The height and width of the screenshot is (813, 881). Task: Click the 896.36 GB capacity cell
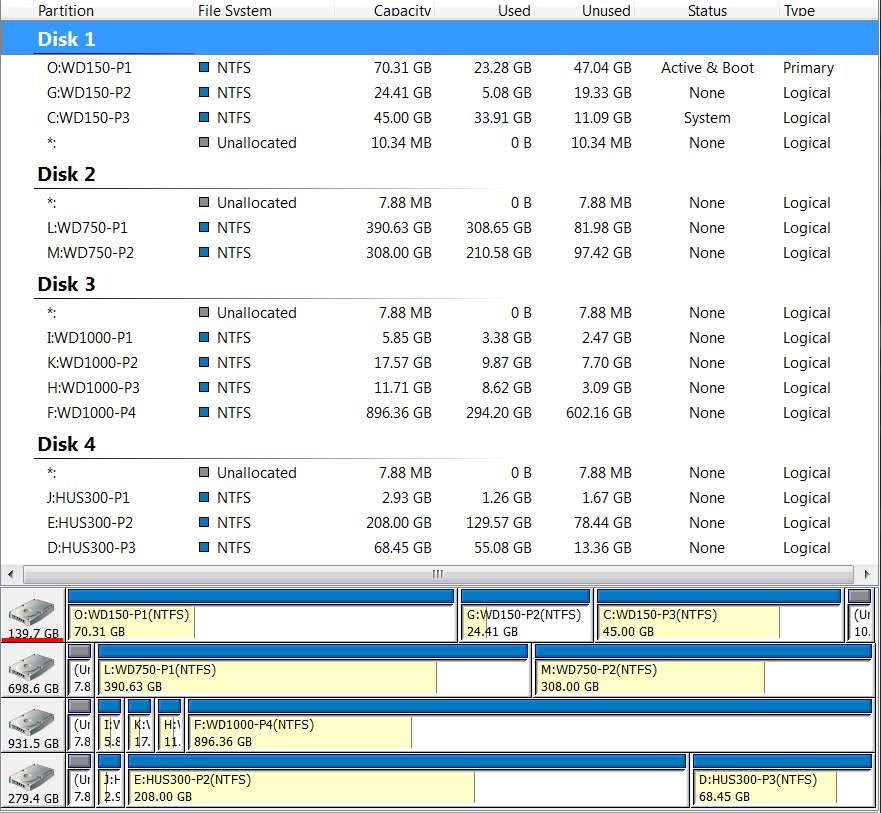coord(398,413)
